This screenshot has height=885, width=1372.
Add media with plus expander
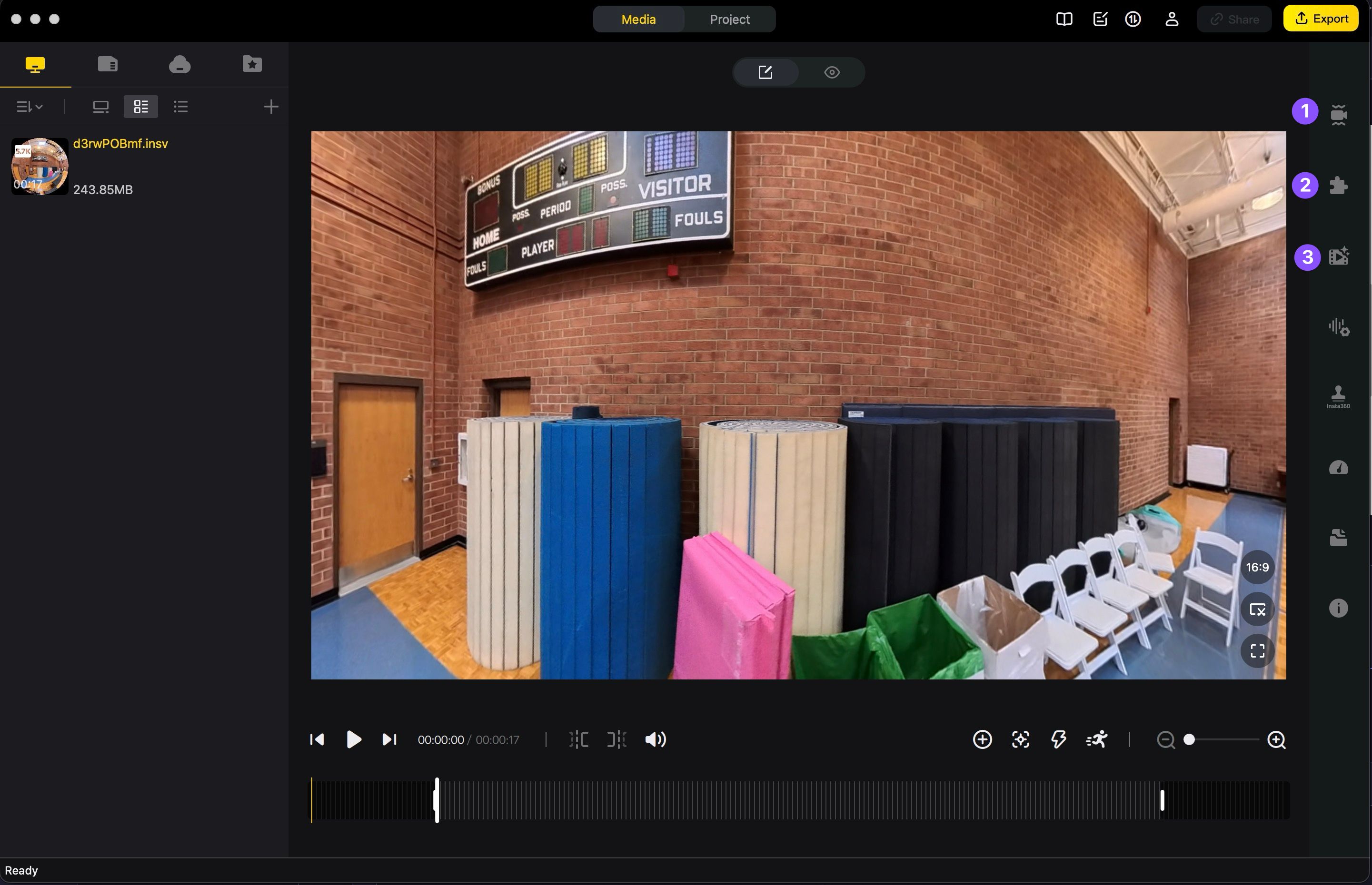click(x=271, y=107)
